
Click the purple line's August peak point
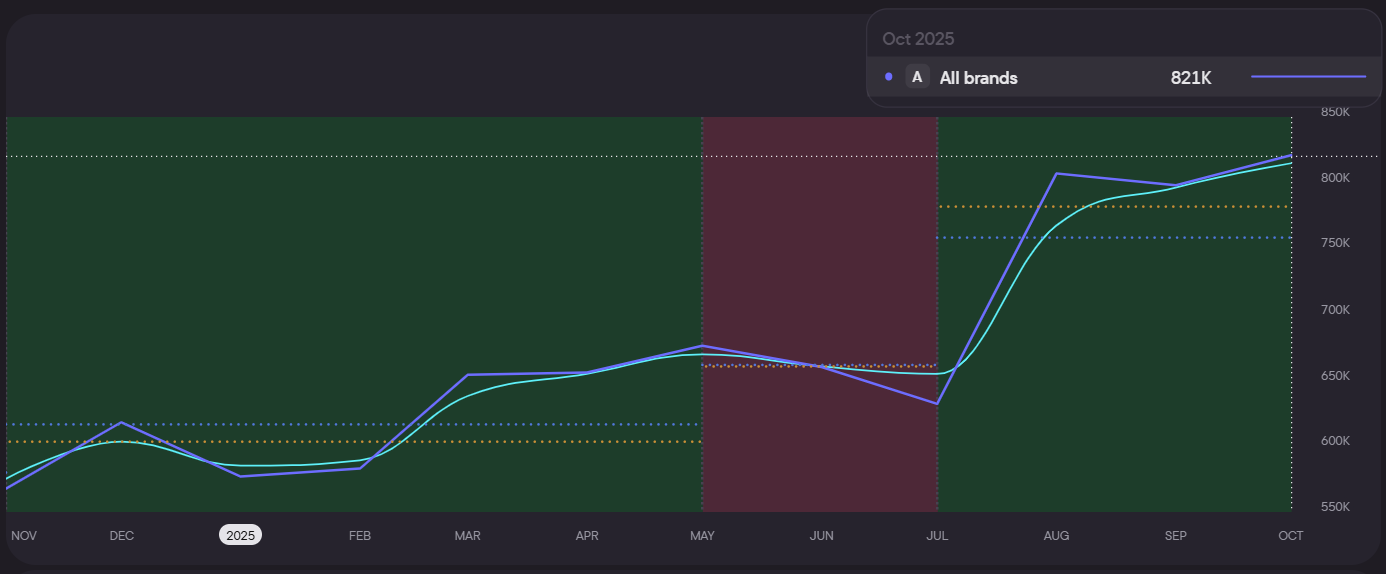coord(1056,174)
